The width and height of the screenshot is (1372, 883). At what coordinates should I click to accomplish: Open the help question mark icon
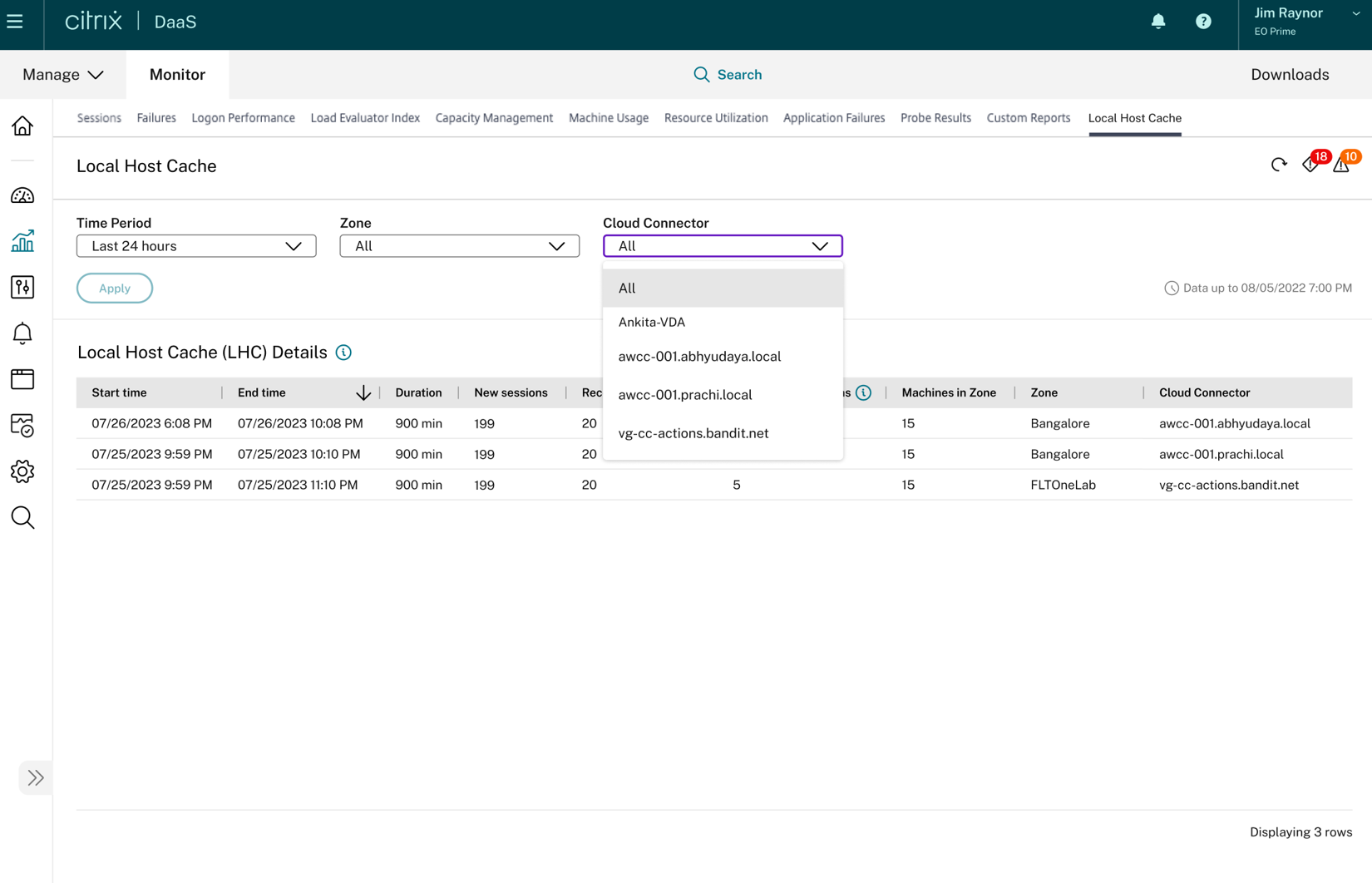[1202, 22]
